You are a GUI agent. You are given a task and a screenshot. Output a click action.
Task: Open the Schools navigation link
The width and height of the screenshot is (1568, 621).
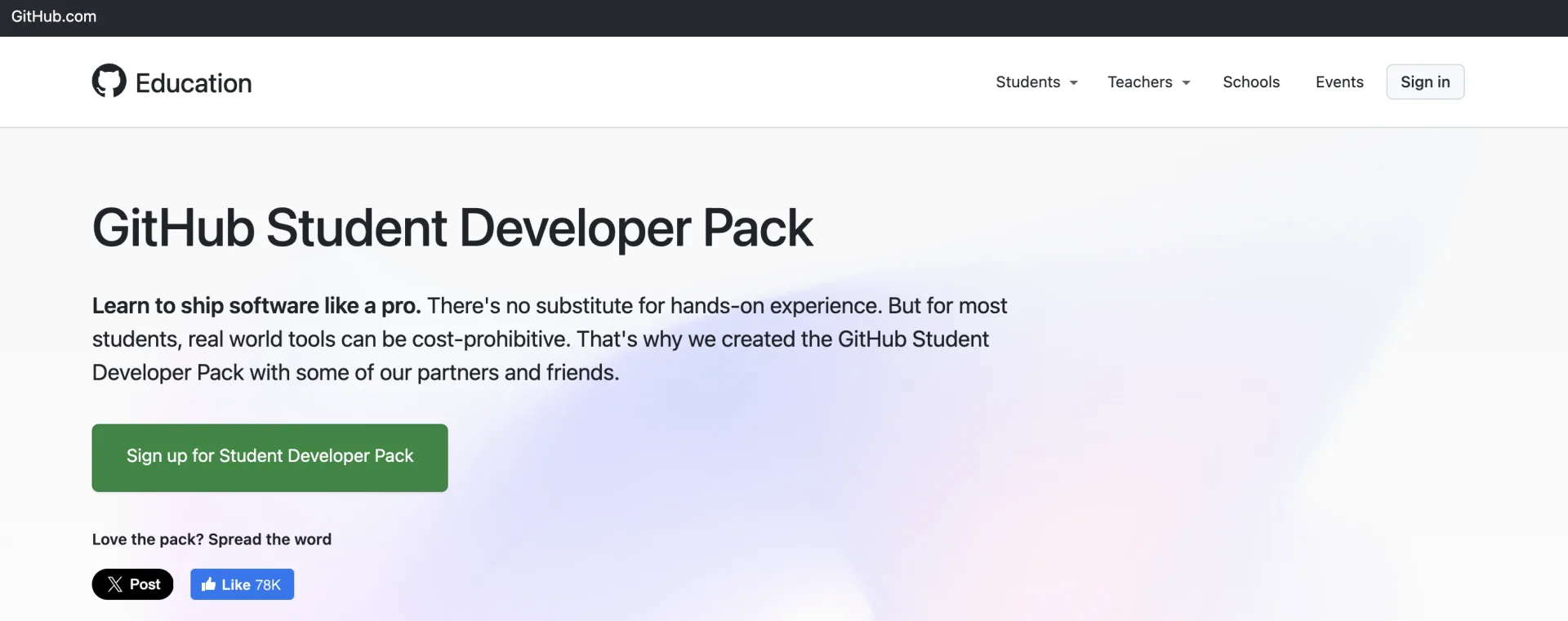[x=1251, y=82]
